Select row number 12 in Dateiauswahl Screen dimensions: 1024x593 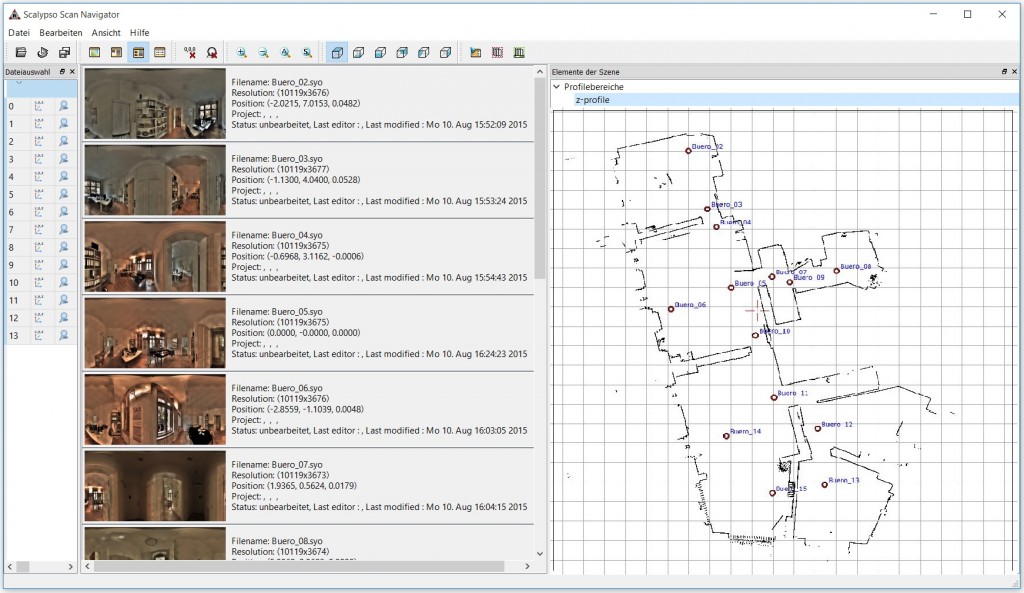14,318
